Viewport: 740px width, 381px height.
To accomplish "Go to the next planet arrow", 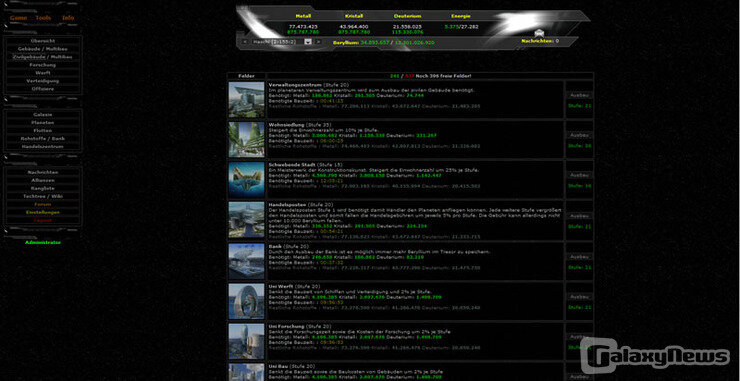I will [x=319, y=42].
